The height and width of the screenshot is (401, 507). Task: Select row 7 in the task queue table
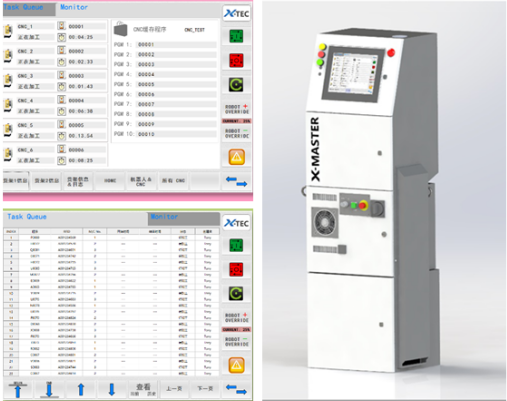click(x=112, y=275)
